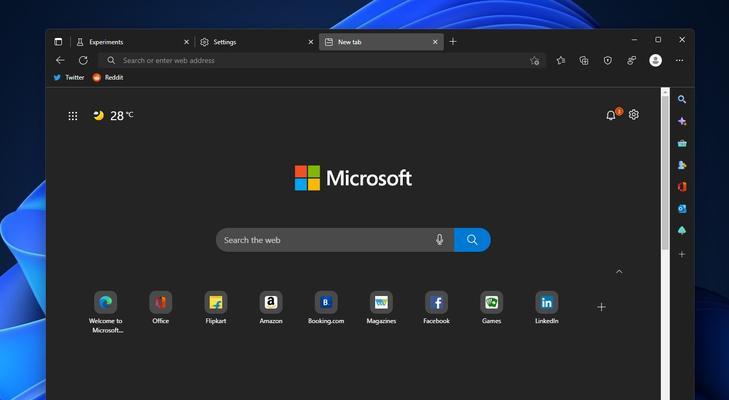Open the Settings and more ellipsis menu
Image resolution: width=729 pixels, height=400 pixels.
point(680,60)
